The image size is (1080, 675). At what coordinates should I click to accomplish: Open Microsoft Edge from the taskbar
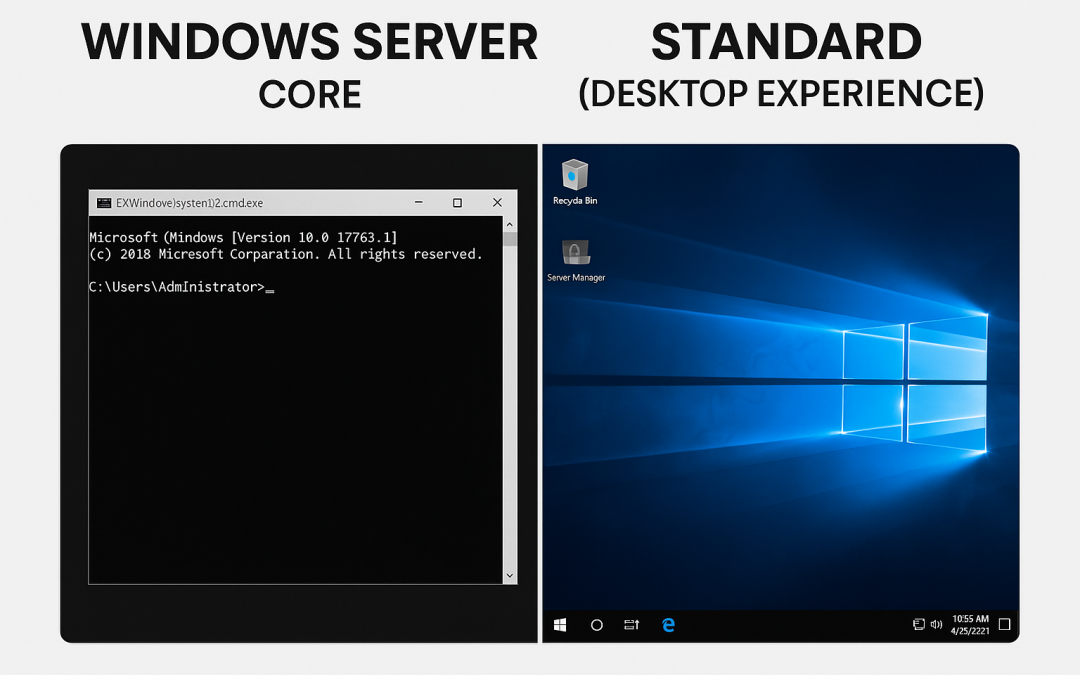(x=668, y=624)
